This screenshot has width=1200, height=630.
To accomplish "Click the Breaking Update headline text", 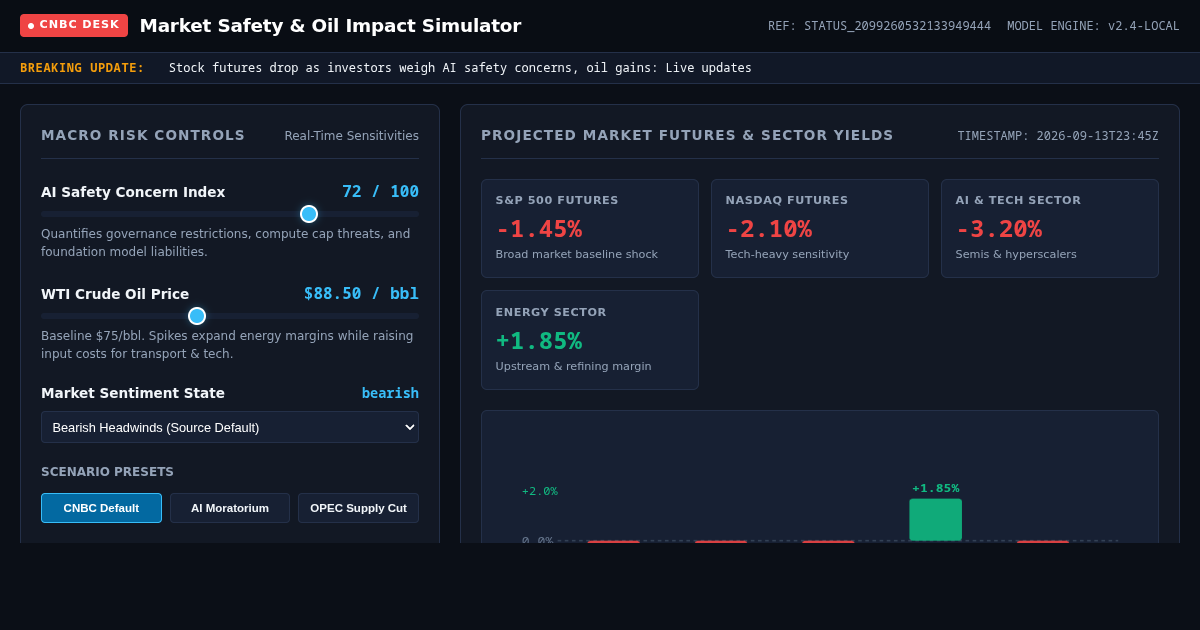I will pyautogui.click(x=460, y=68).
